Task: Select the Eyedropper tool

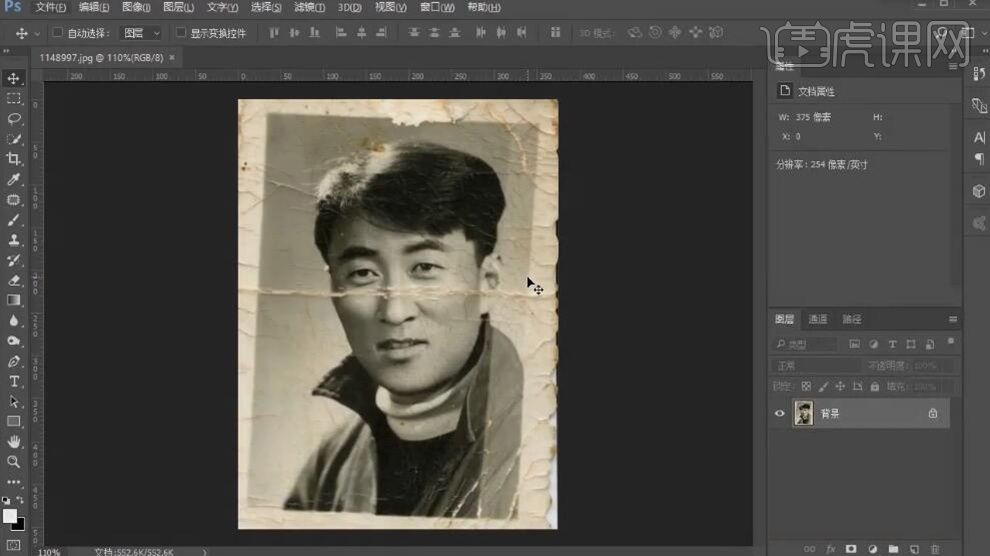Action: (x=13, y=179)
